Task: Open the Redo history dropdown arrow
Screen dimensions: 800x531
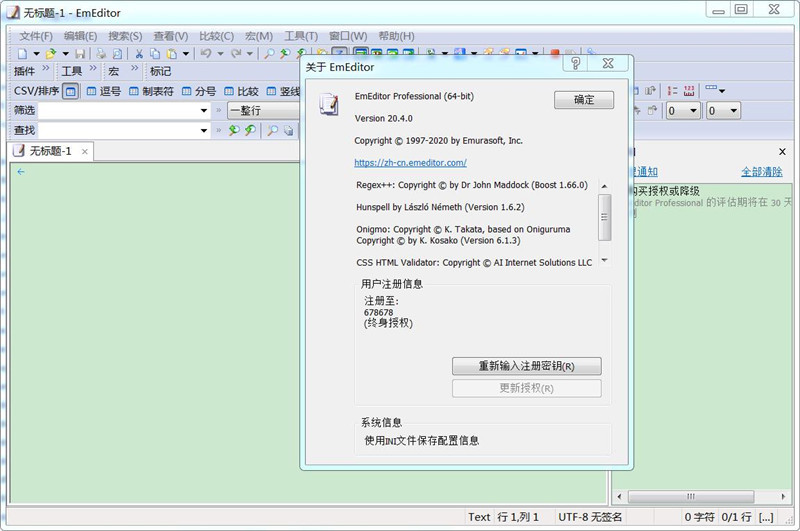Action: tap(249, 53)
